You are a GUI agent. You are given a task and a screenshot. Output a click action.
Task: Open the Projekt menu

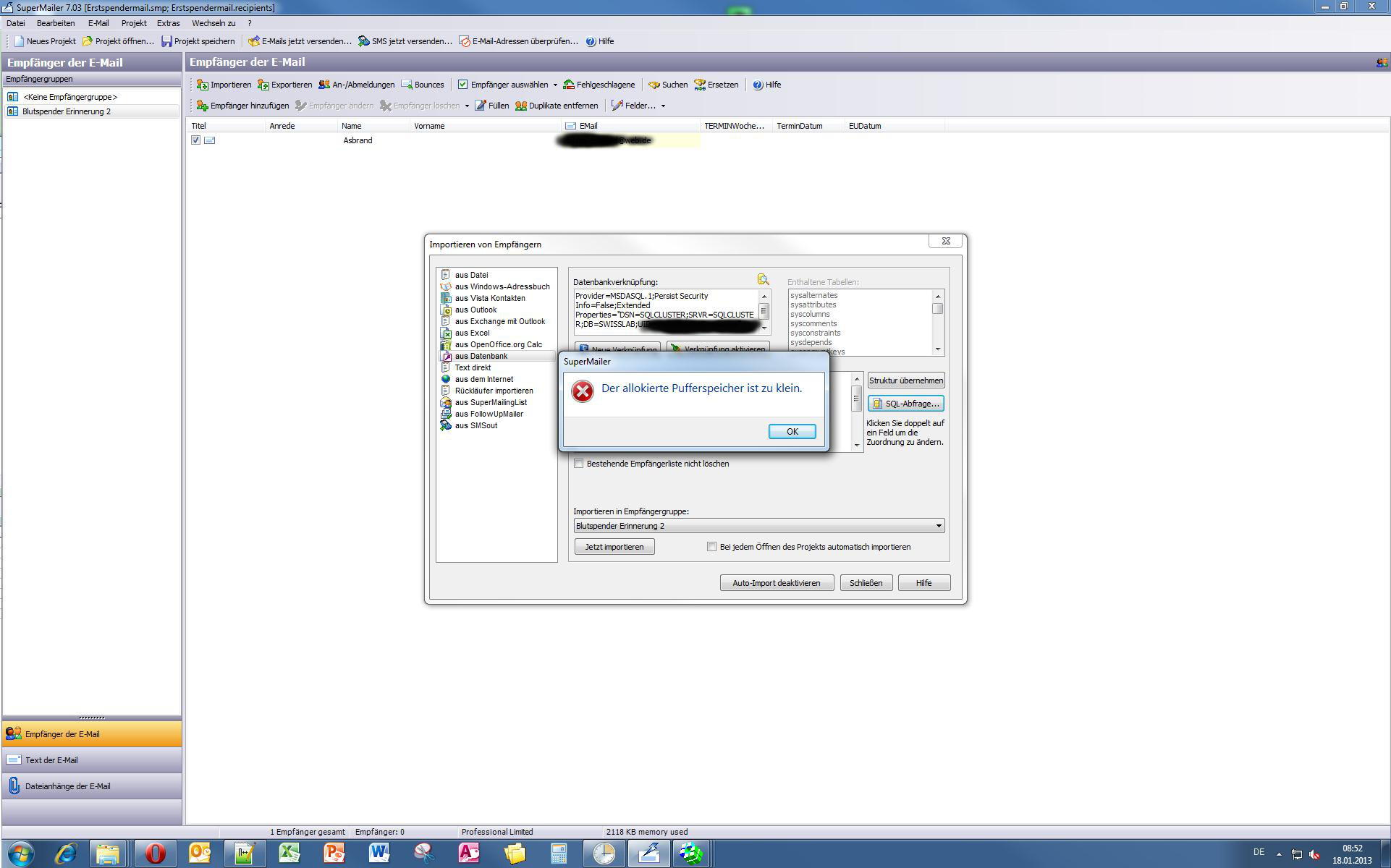point(134,23)
